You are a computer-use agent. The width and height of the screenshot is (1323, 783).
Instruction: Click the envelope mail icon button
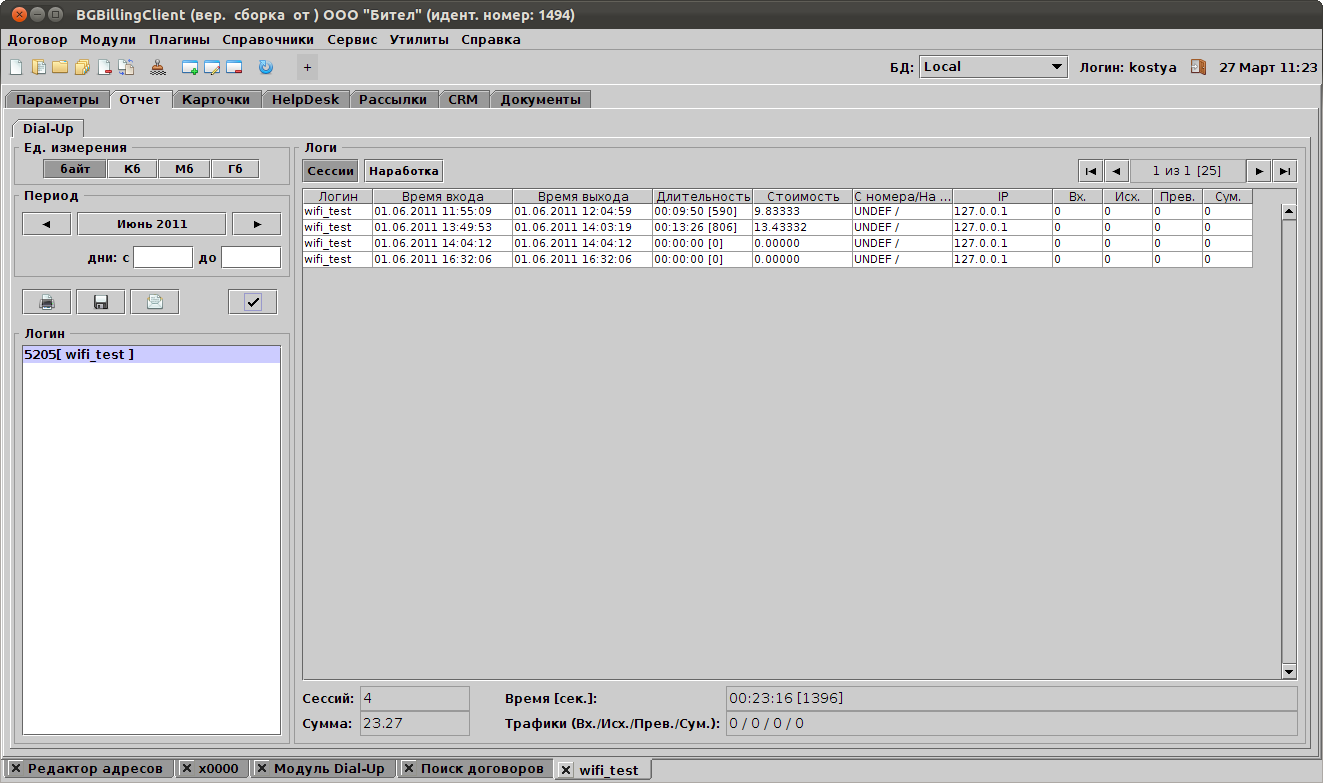click(x=154, y=302)
